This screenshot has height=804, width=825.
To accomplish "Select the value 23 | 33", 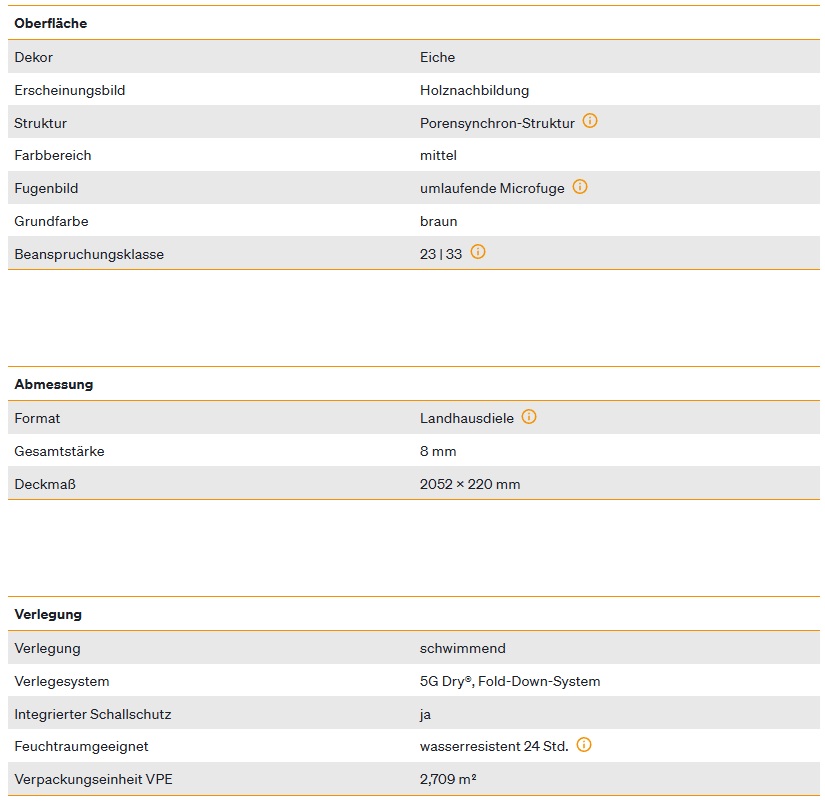I will click(441, 254).
